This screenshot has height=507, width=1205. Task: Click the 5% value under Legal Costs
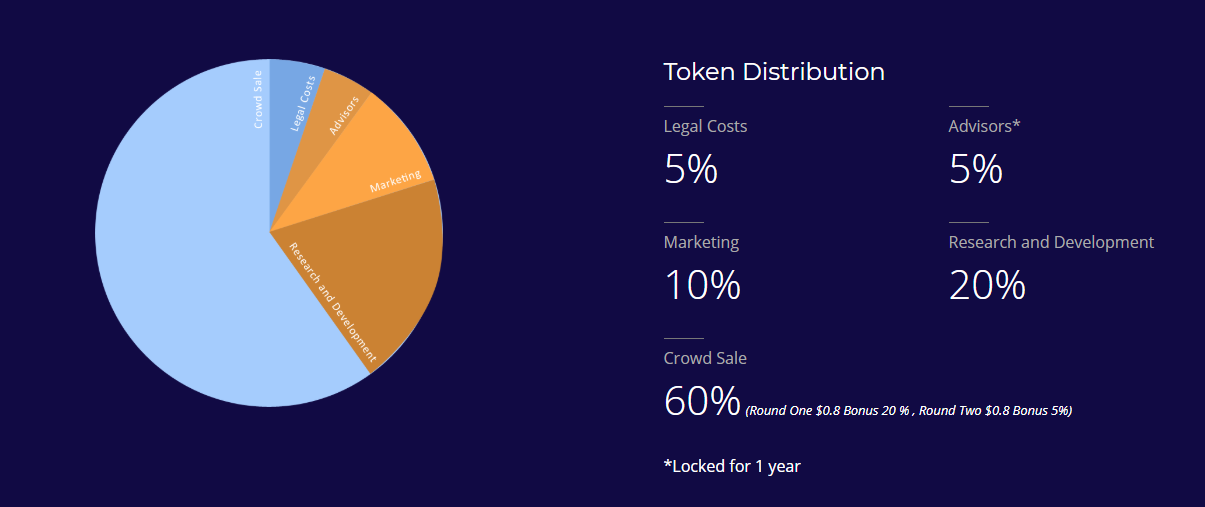point(691,169)
